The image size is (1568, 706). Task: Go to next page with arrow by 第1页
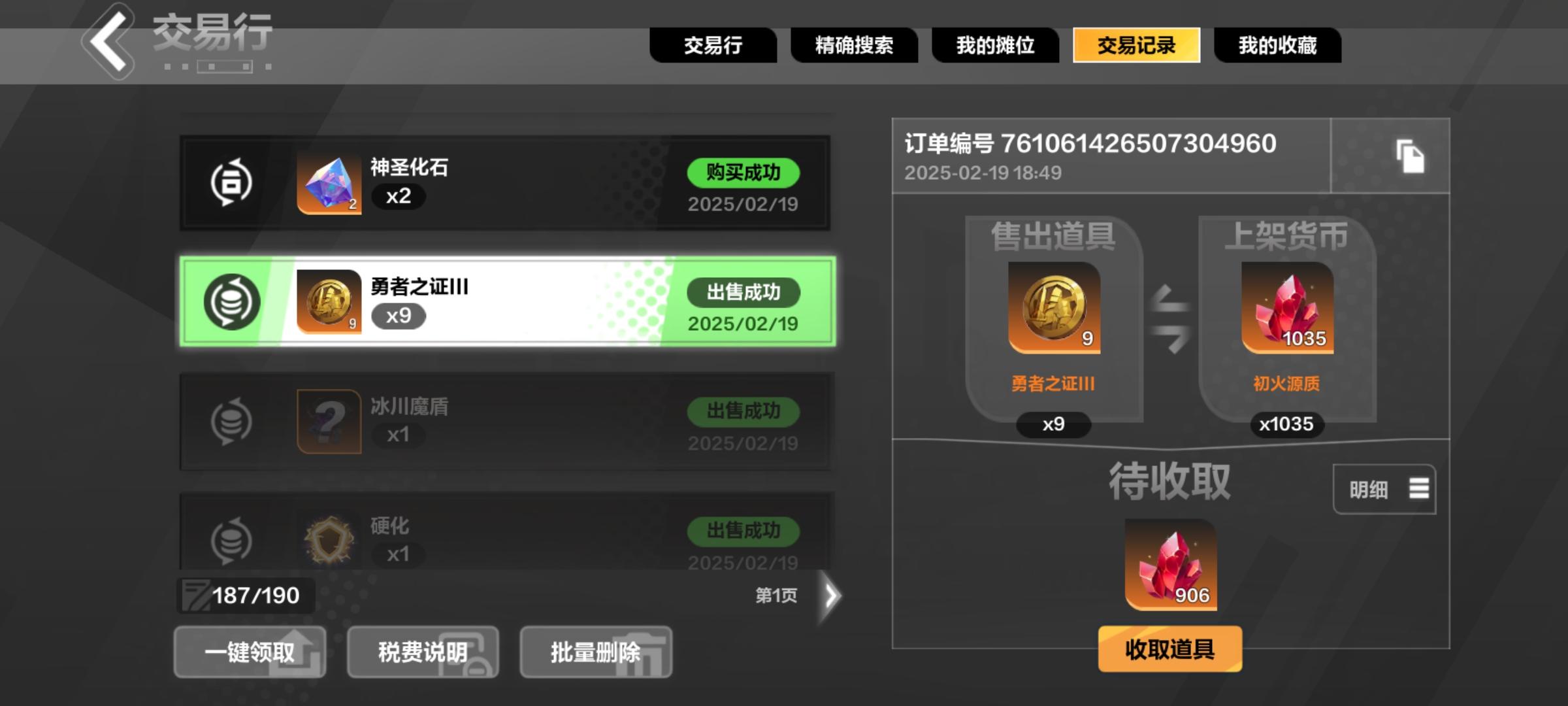click(830, 596)
